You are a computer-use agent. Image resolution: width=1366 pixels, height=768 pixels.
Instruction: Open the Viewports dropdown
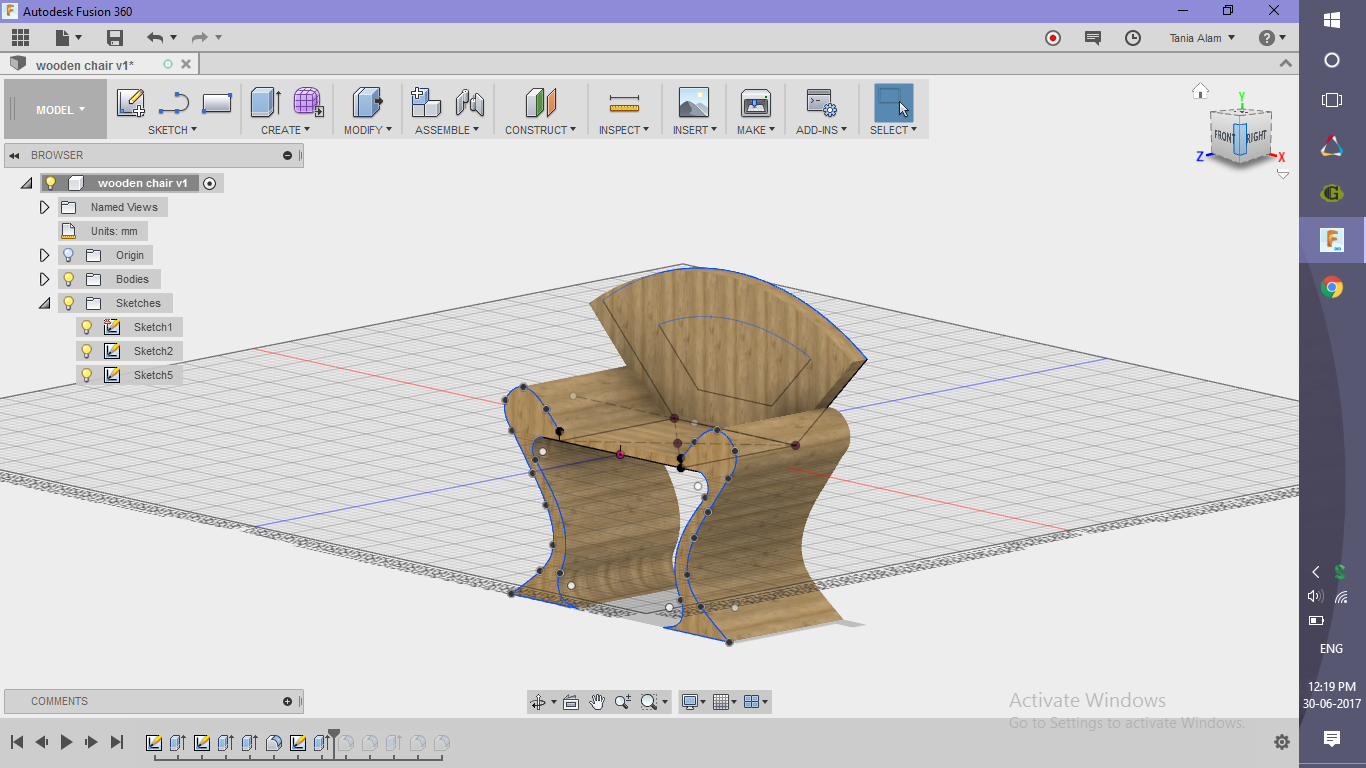[x=757, y=702]
